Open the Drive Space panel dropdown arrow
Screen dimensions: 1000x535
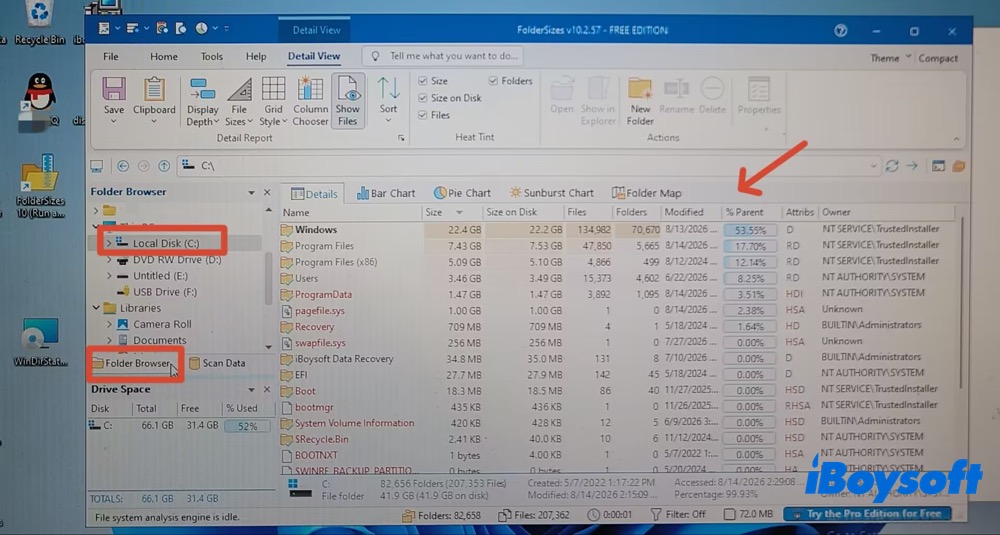251,390
